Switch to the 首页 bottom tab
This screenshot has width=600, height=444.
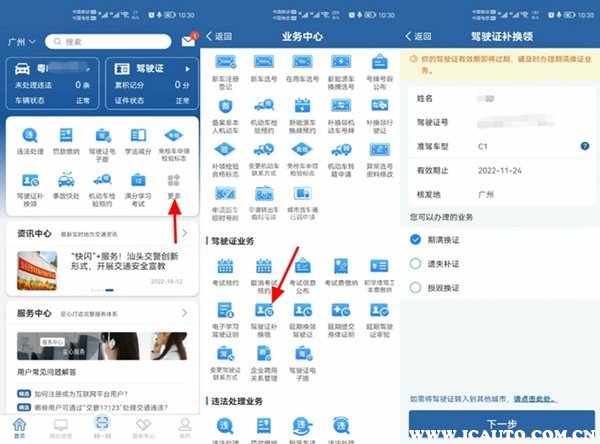19,427
